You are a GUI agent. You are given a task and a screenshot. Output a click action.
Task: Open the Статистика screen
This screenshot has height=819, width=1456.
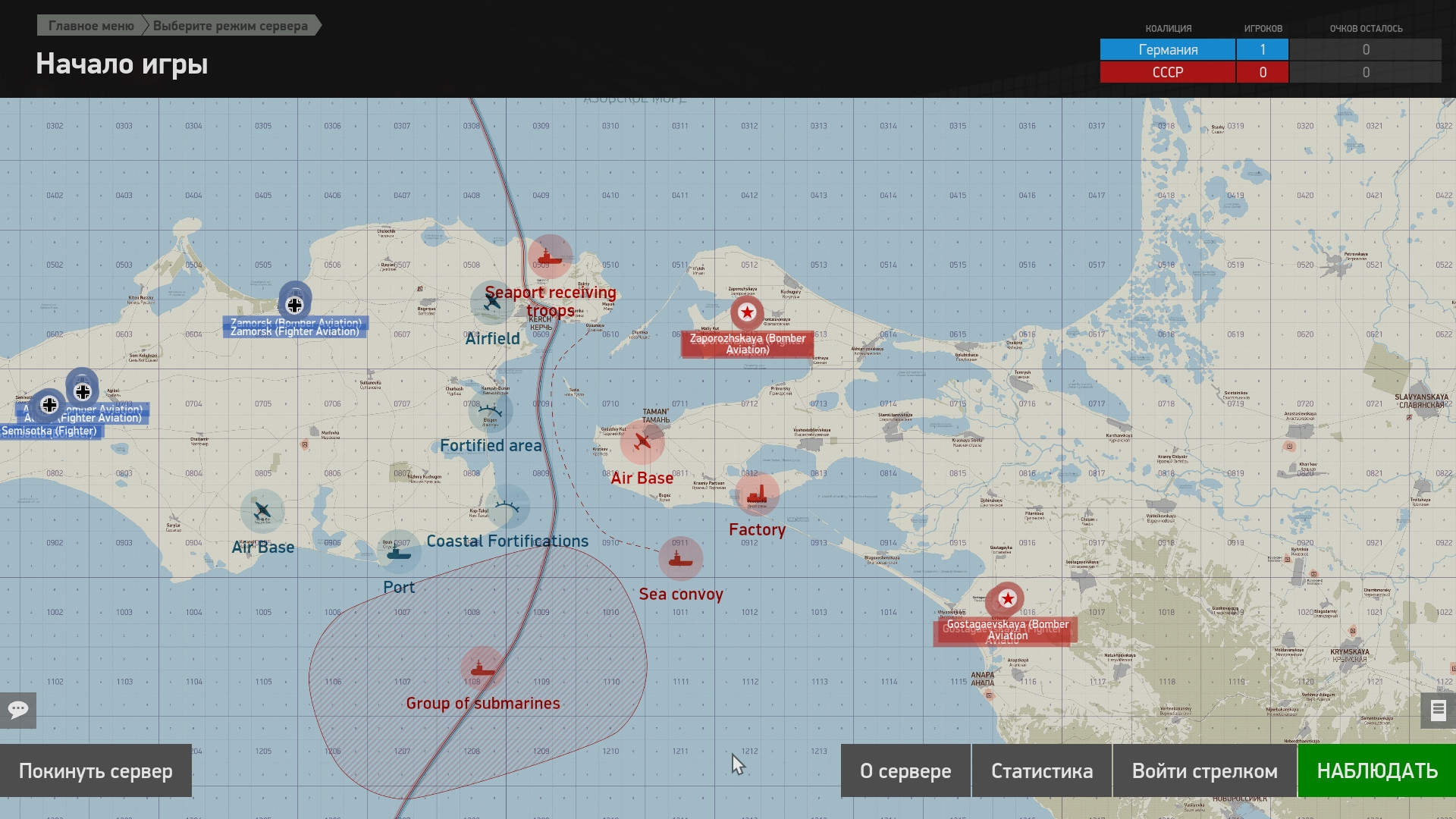click(1042, 770)
